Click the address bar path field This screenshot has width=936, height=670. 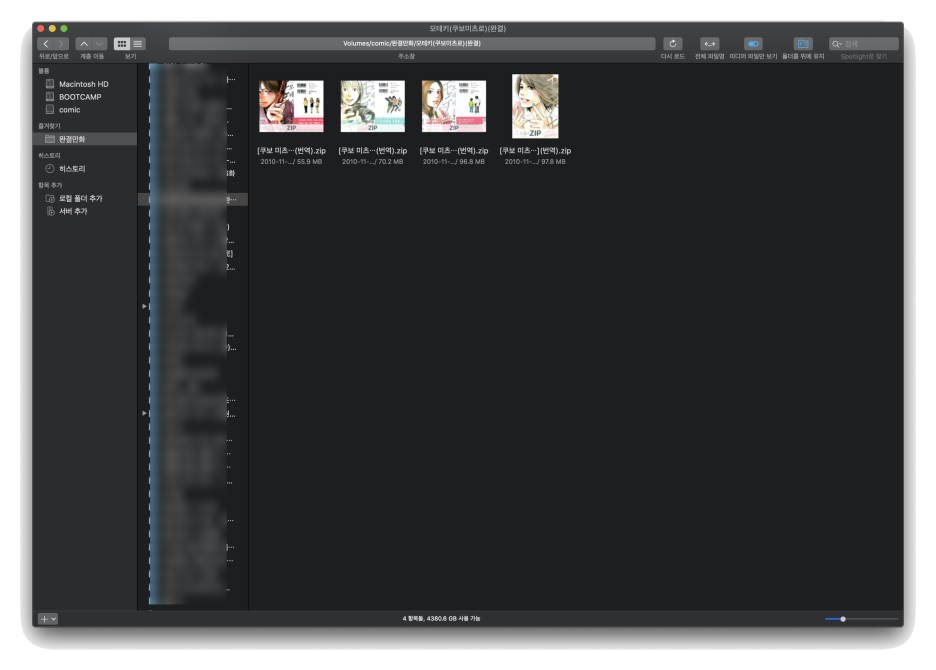pyautogui.click(x=411, y=43)
